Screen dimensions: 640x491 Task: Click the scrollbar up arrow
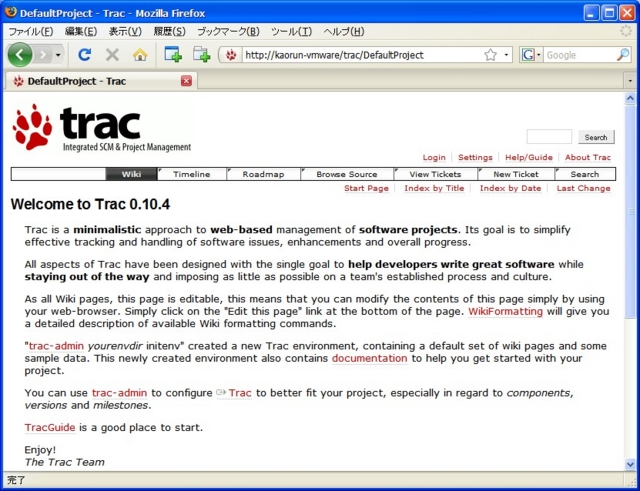[x=630, y=98]
